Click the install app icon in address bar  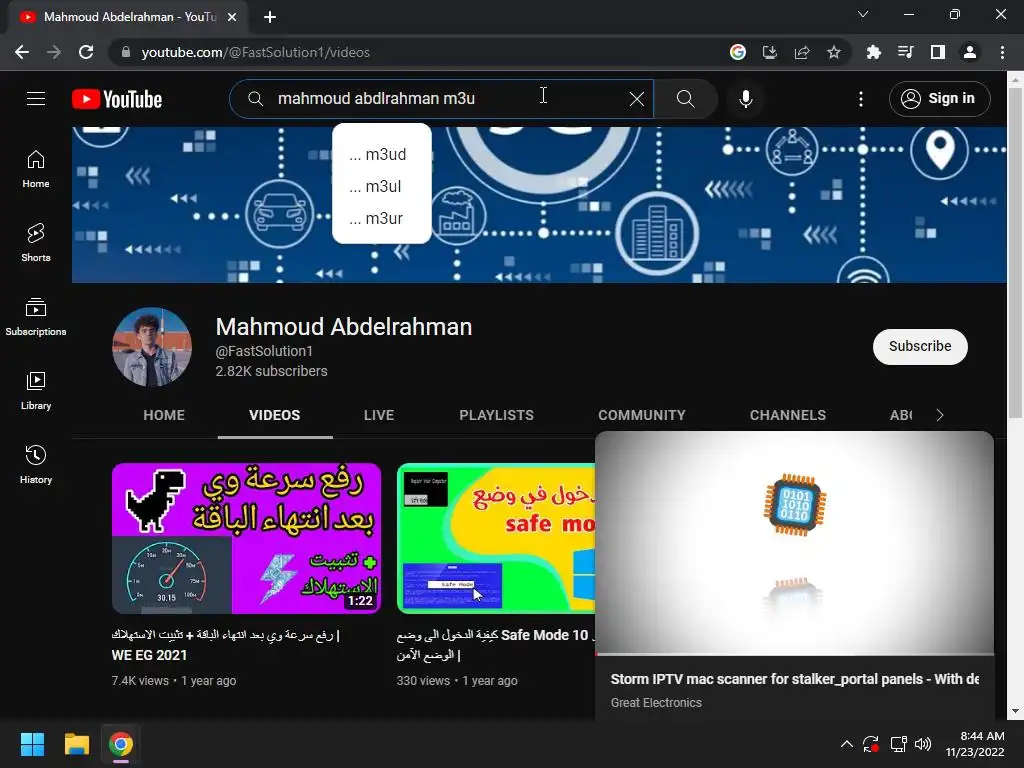[770, 52]
